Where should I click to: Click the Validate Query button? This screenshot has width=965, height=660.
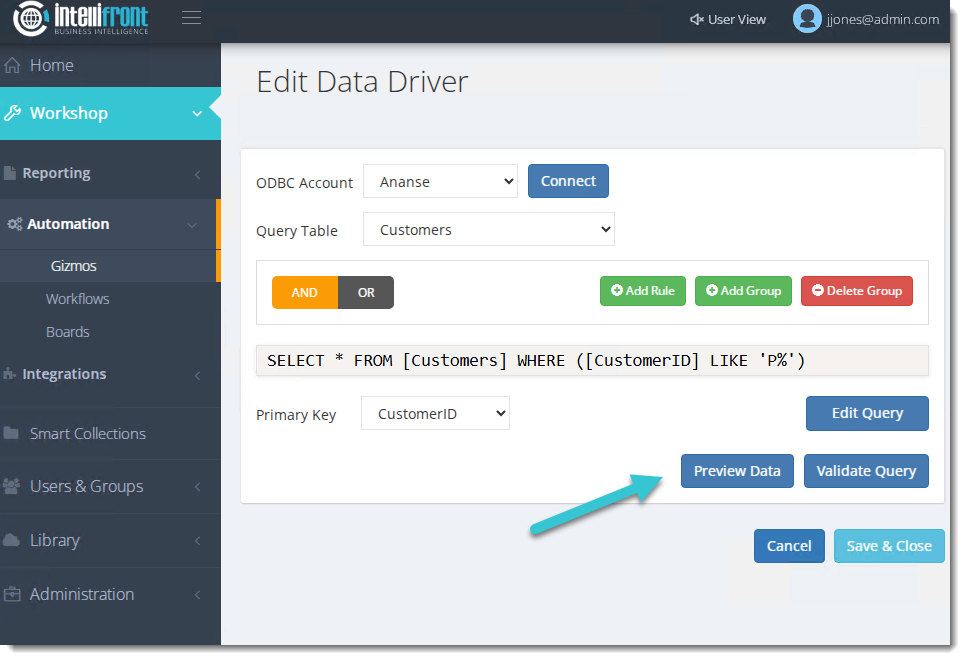[x=866, y=471]
